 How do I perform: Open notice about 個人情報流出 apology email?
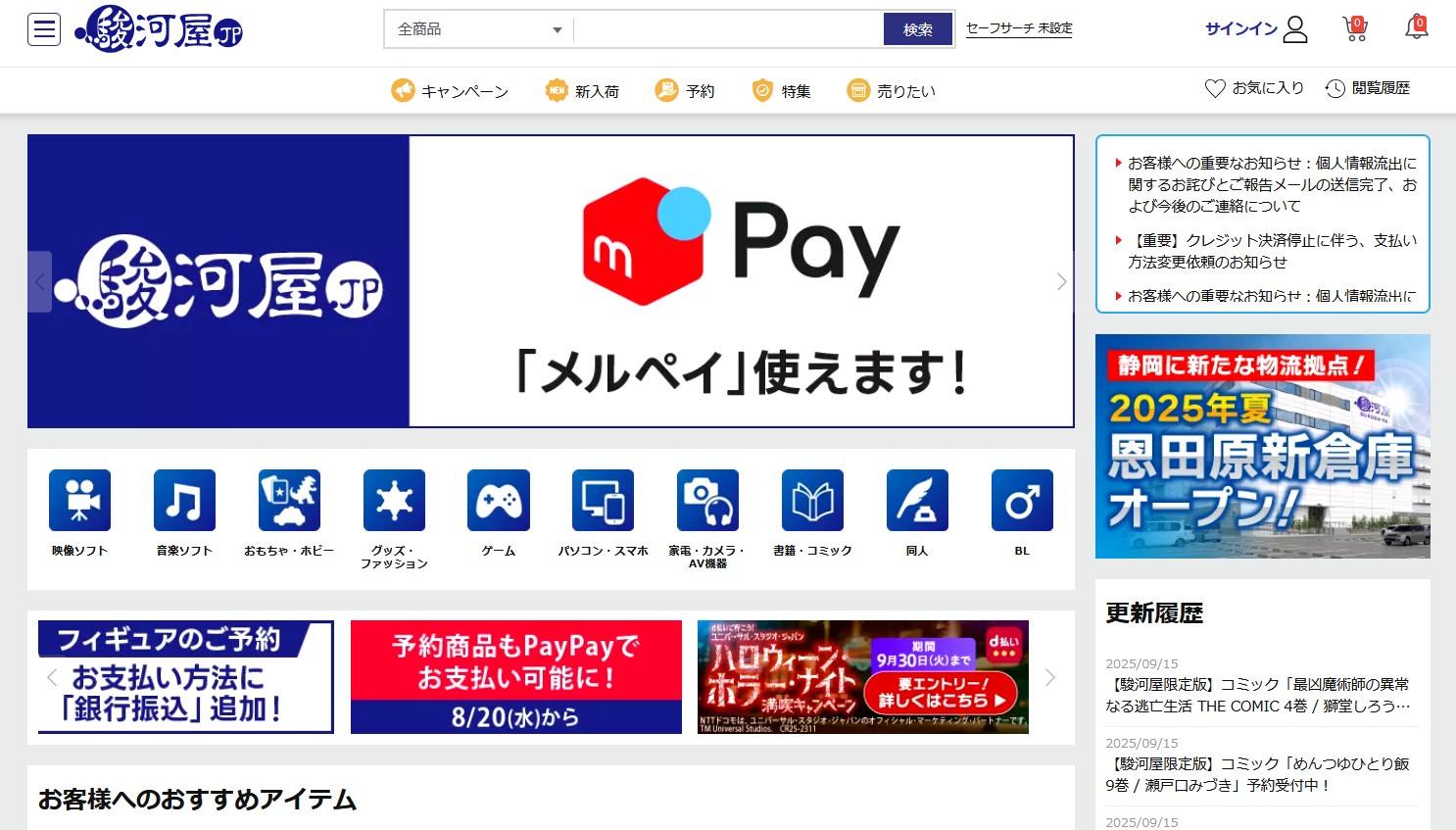click(1272, 184)
